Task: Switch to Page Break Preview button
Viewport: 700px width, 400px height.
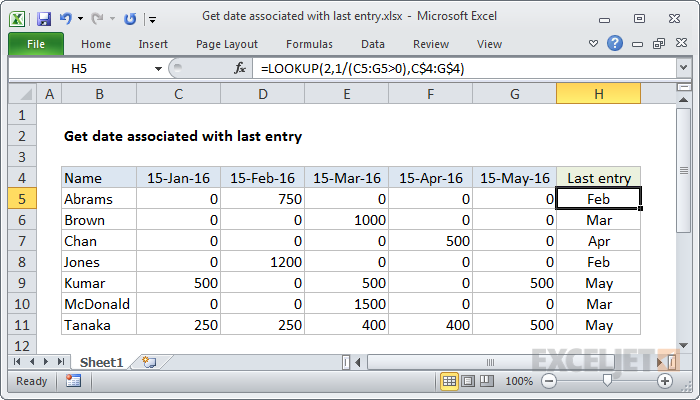Action: (x=487, y=381)
